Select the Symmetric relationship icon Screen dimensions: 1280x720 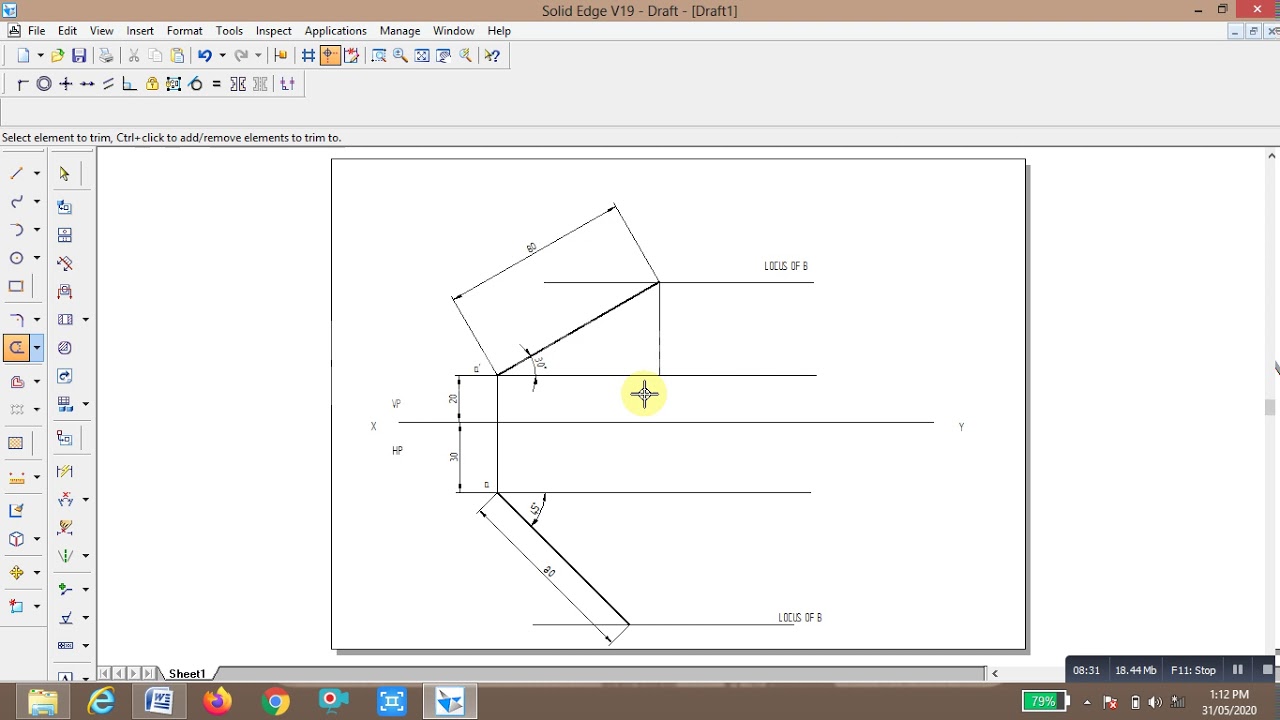238,84
